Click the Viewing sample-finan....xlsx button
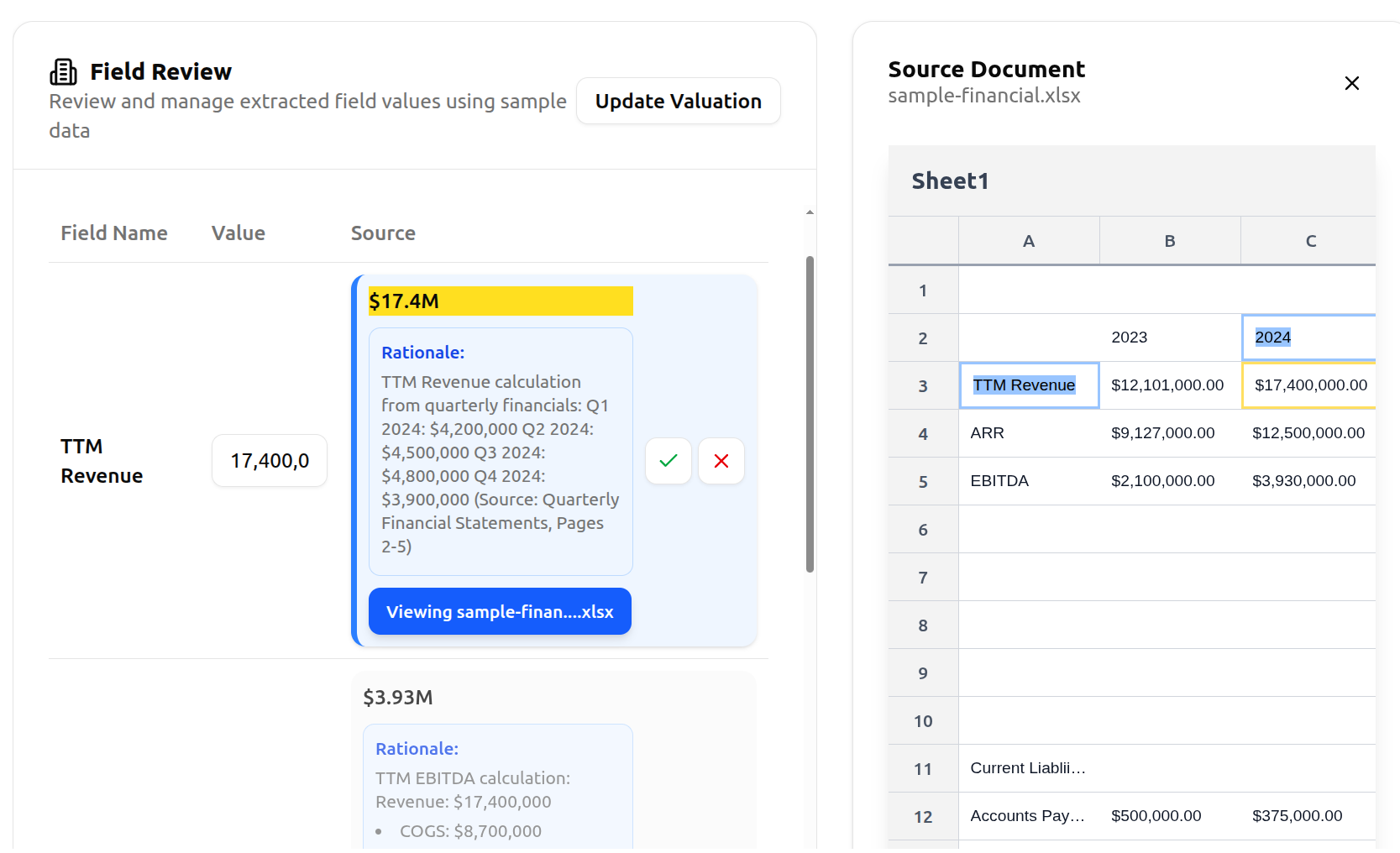1400x853 pixels. tap(500, 611)
